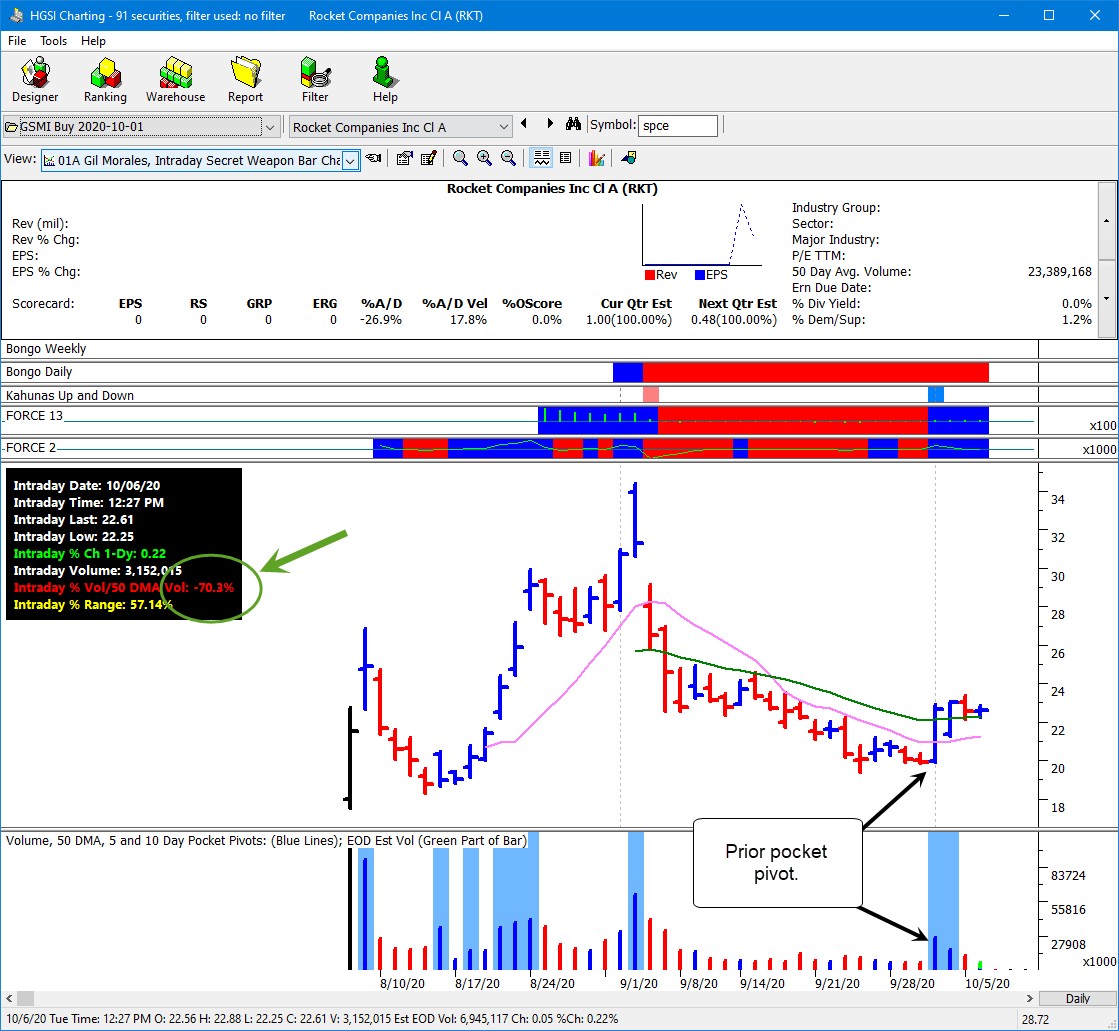Click the last toolbar icon after color chart

629,158
